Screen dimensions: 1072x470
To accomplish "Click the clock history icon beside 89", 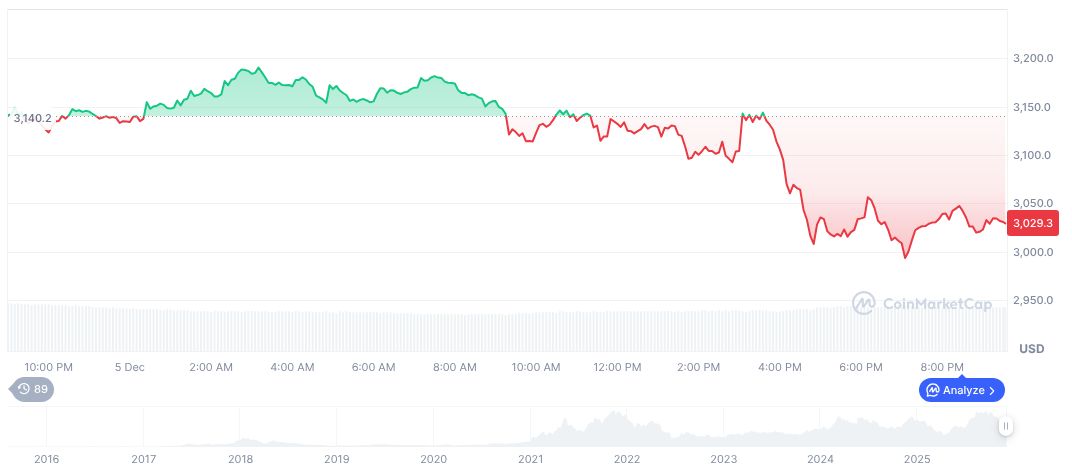I will pyautogui.click(x=23, y=389).
